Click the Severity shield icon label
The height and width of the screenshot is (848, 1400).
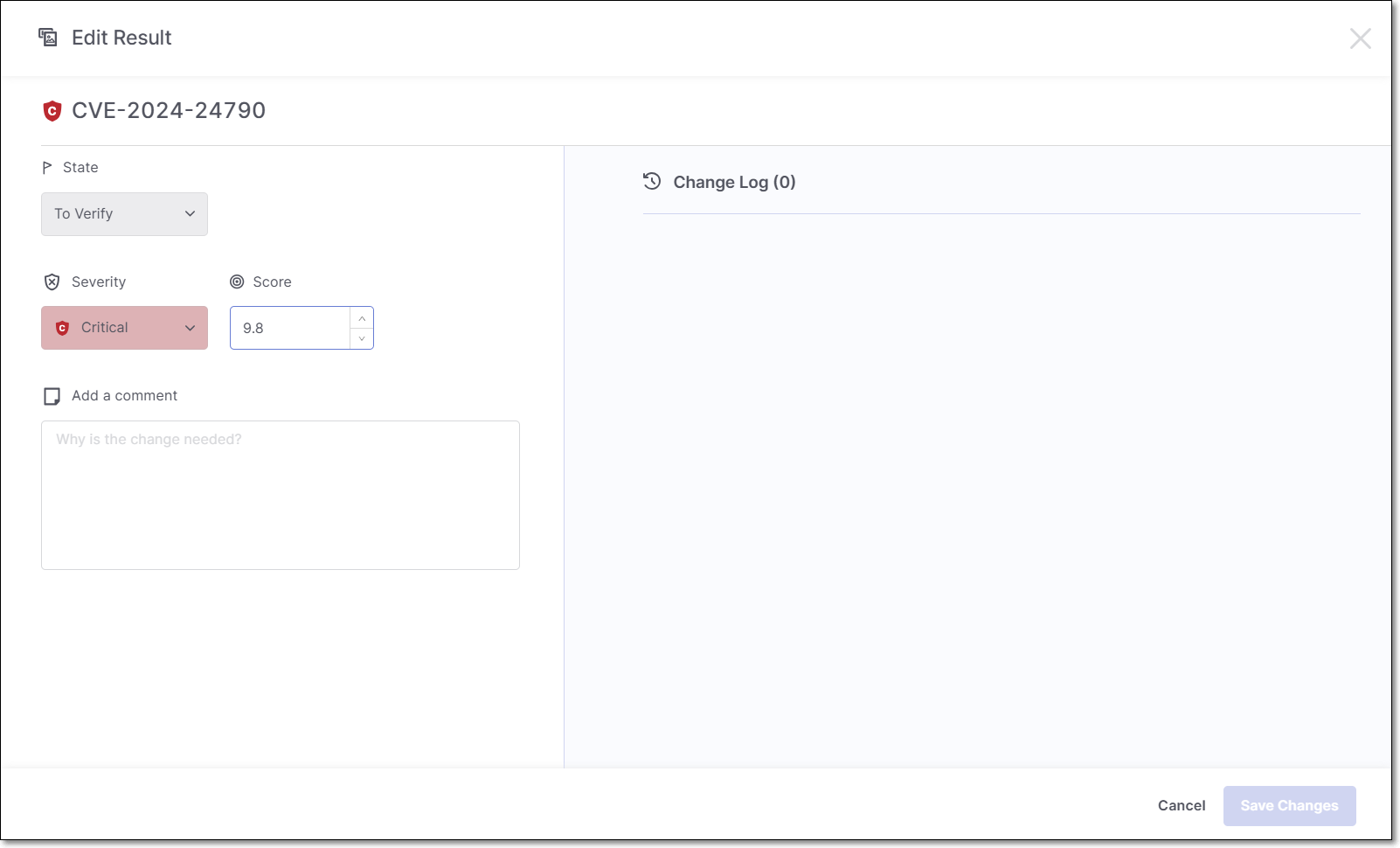click(52, 282)
